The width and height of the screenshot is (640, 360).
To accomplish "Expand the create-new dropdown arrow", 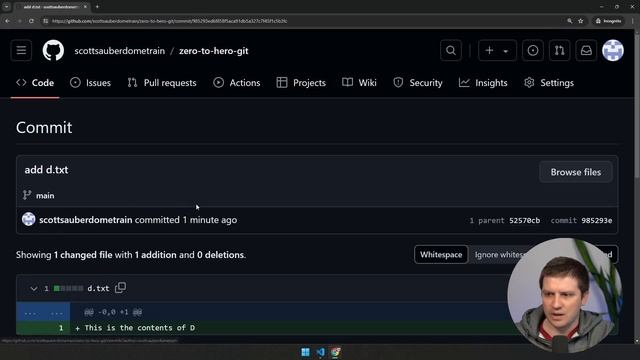I will [x=506, y=51].
